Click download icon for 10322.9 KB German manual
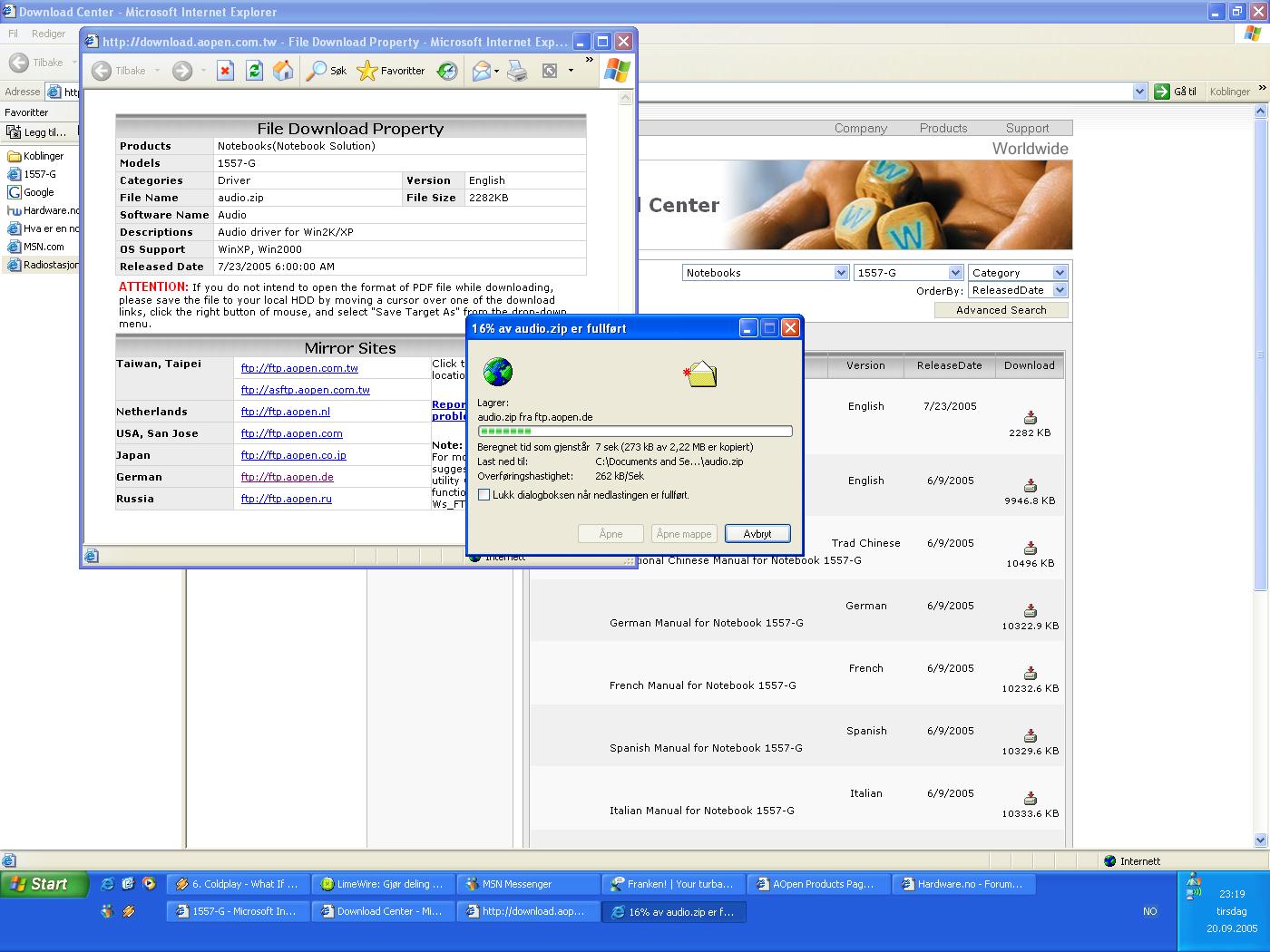1270x952 pixels. 1030,611
